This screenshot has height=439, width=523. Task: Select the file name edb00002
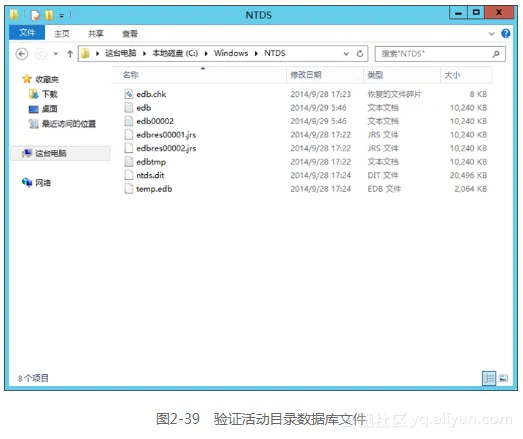pos(155,121)
